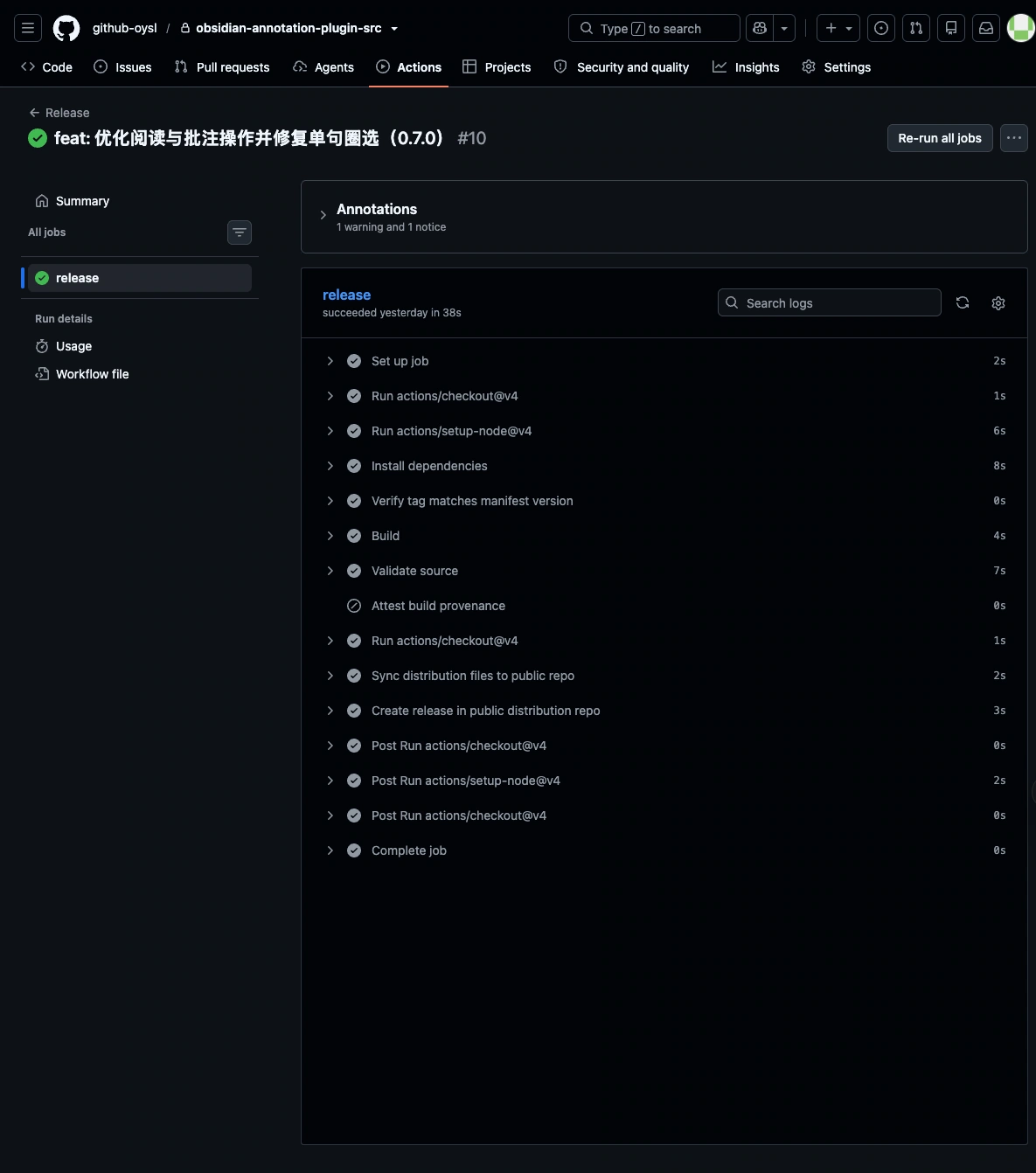Image resolution: width=1036 pixels, height=1173 pixels.
Task: Click the green success icon beside the run title
Action: coord(38,138)
